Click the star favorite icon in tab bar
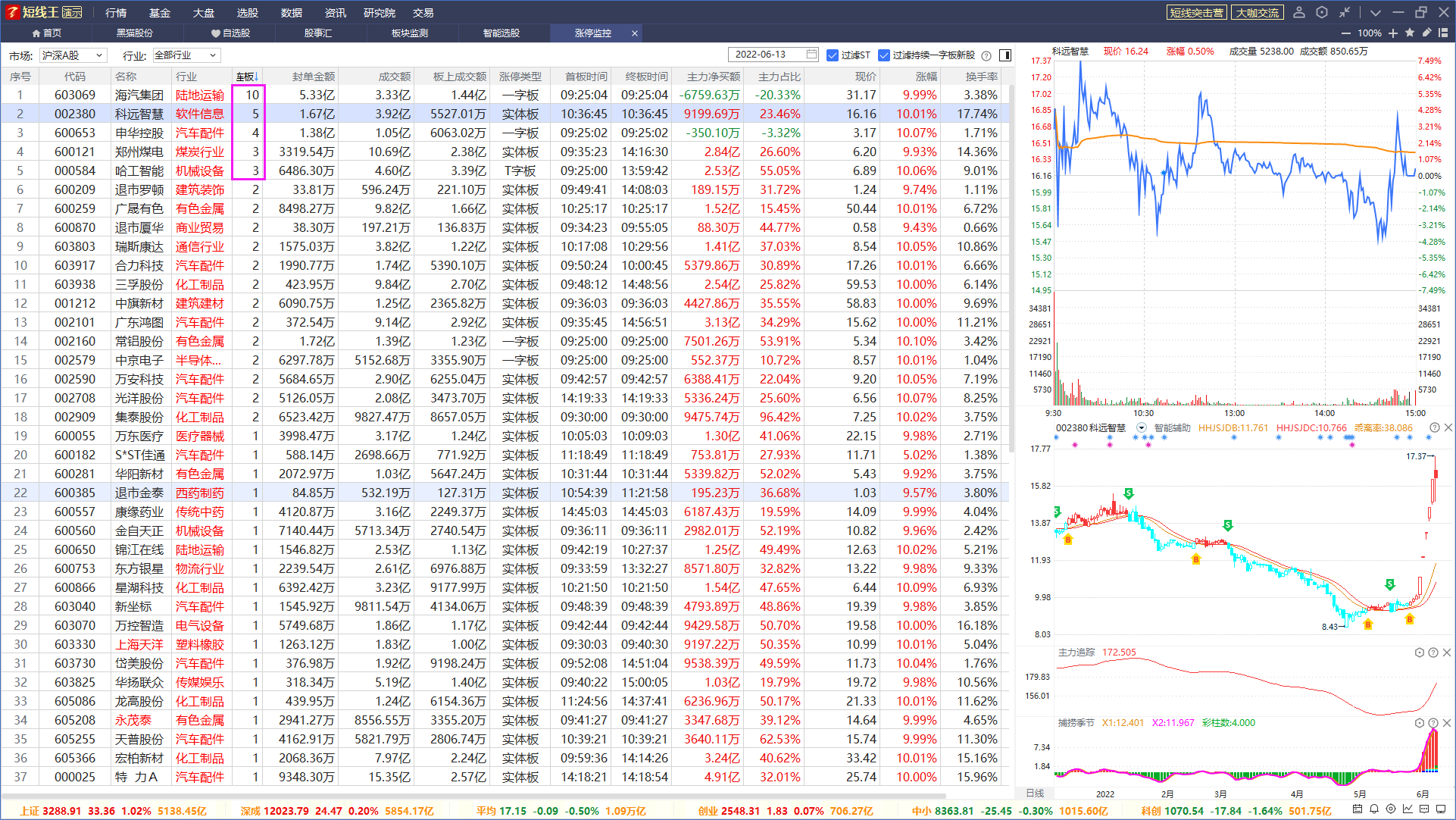Viewport: 1456px width, 820px height. tap(1410, 33)
